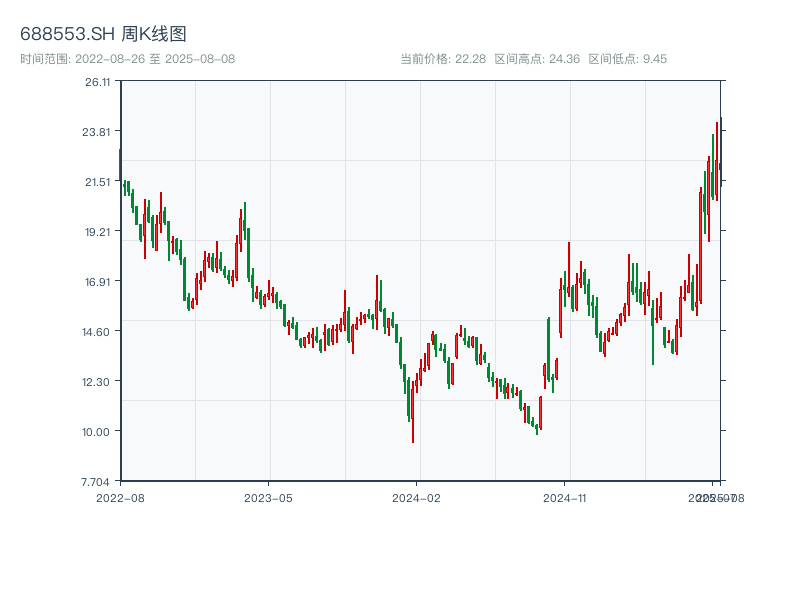Click the 2022-08 x-axis date label
800x600 pixels.
click(x=120, y=497)
